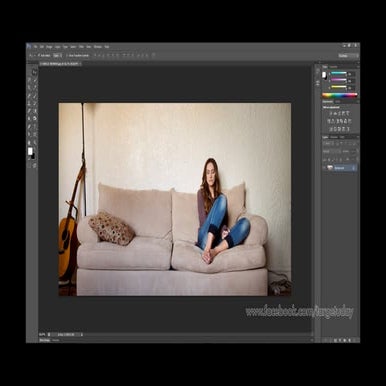Open the Color panel flyout menu

[358, 66]
